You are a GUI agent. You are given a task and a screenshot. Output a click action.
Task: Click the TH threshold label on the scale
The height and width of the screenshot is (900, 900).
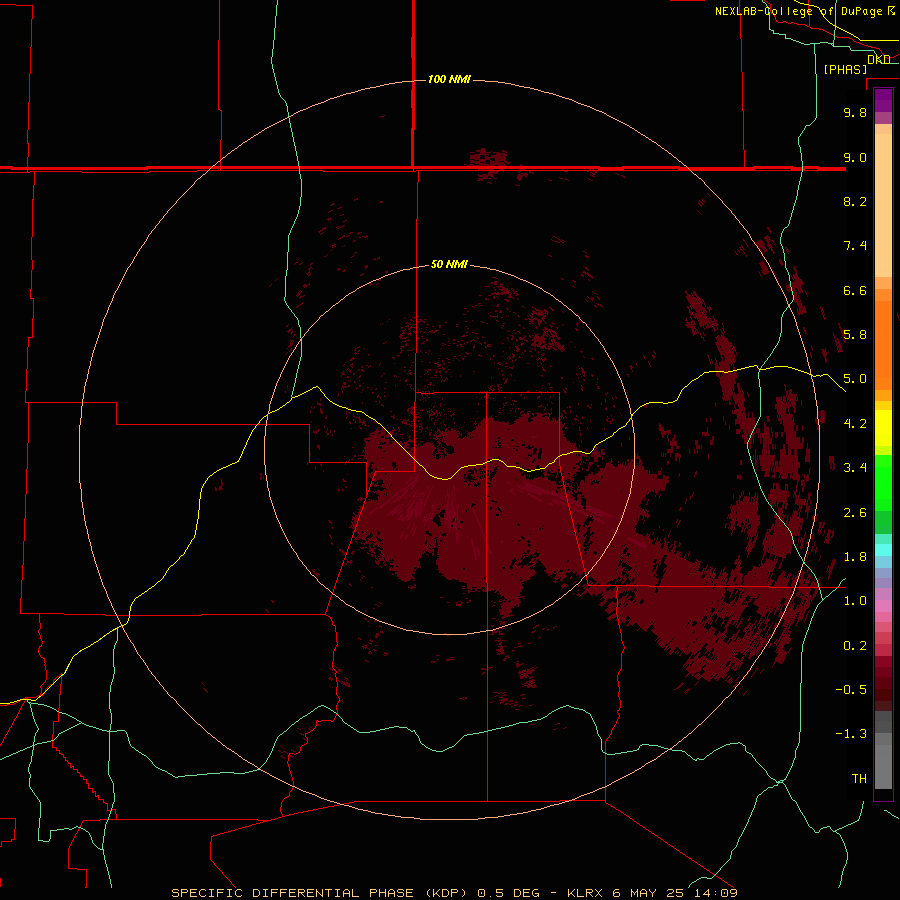point(859,779)
